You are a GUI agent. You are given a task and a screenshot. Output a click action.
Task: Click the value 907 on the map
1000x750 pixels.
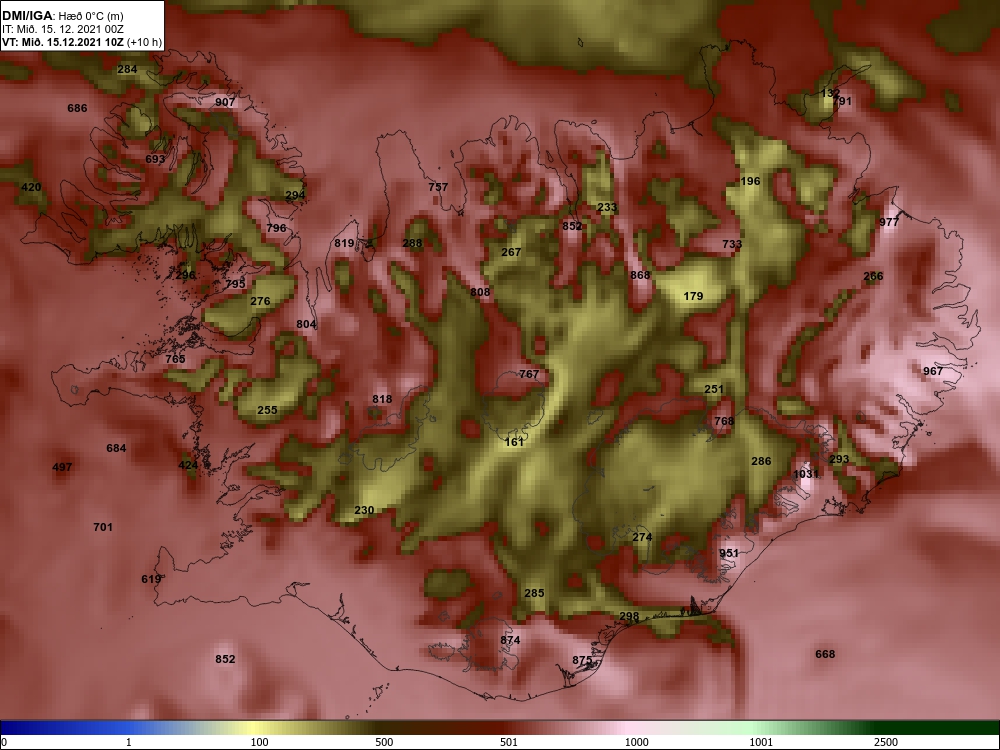point(225,102)
